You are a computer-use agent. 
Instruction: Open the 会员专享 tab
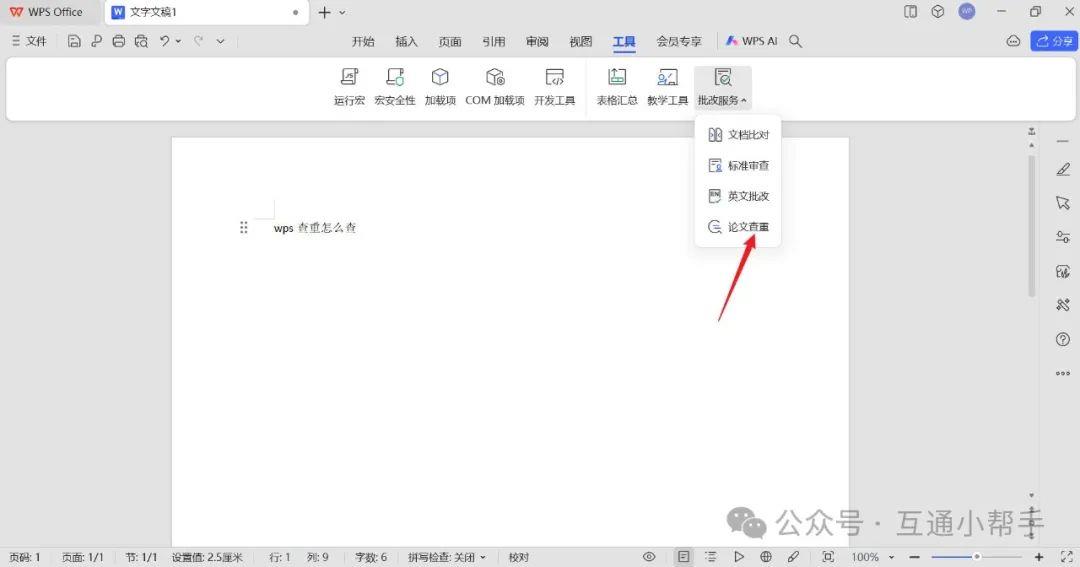click(678, 41)
